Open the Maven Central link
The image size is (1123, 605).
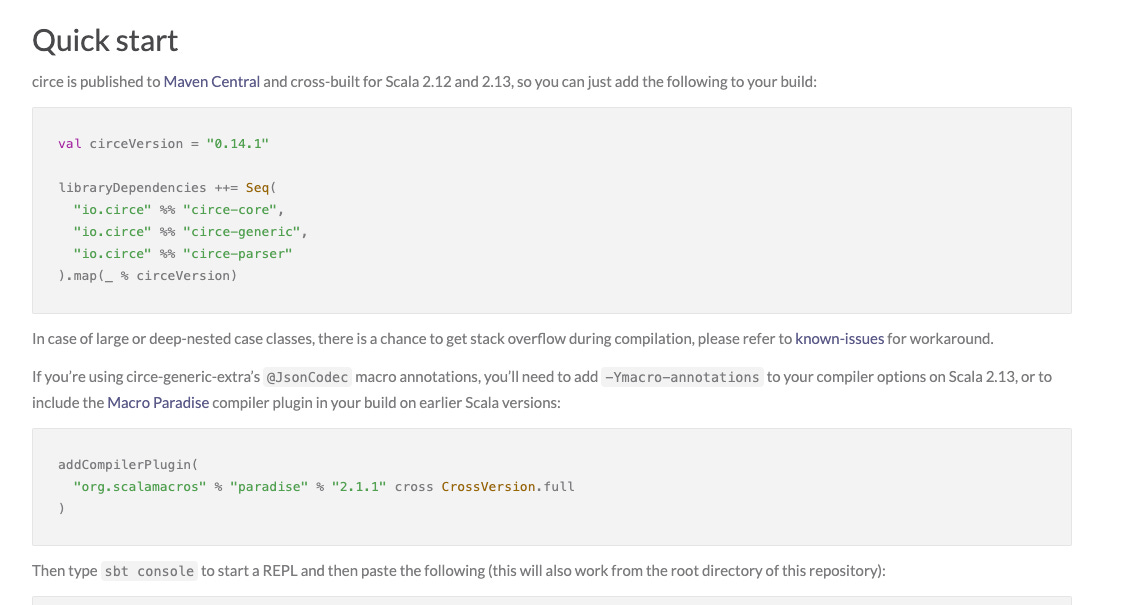211,82
